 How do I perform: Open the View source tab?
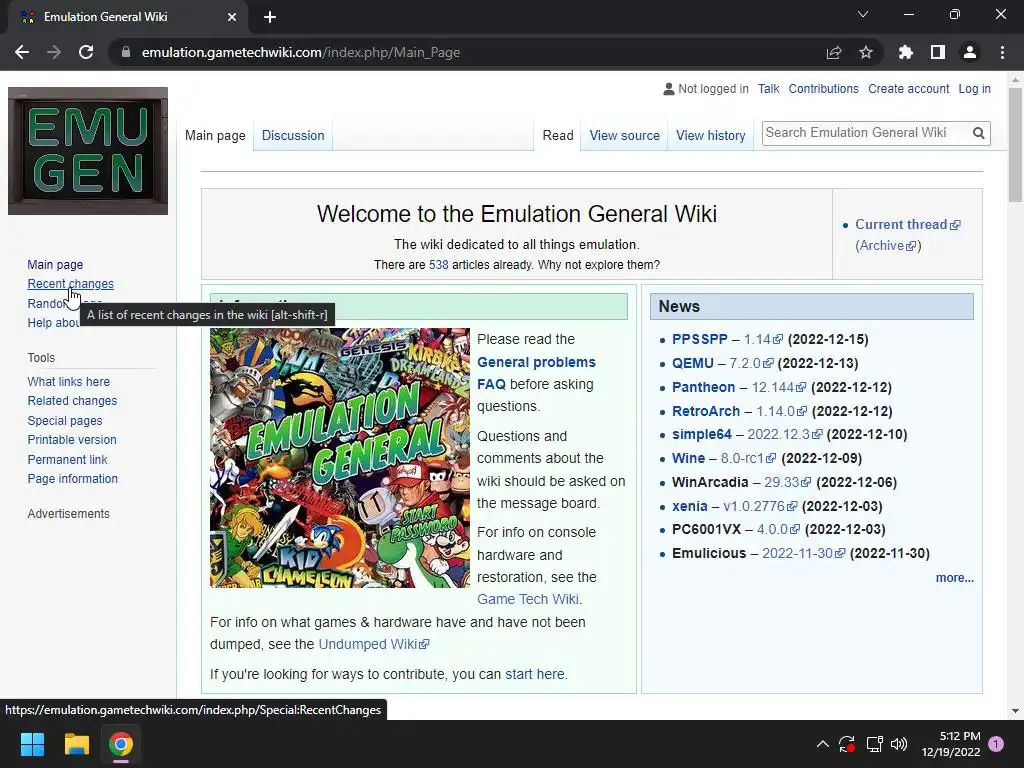point(624,136)
